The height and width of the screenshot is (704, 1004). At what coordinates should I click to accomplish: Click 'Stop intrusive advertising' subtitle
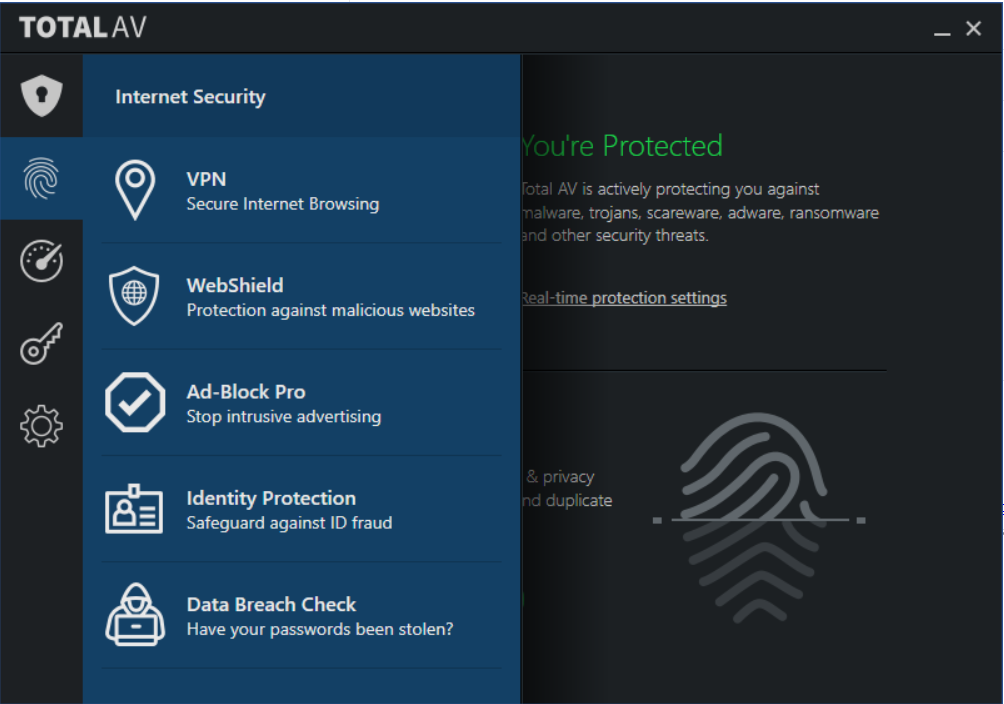pyautogui.click(x=284, y=416)
